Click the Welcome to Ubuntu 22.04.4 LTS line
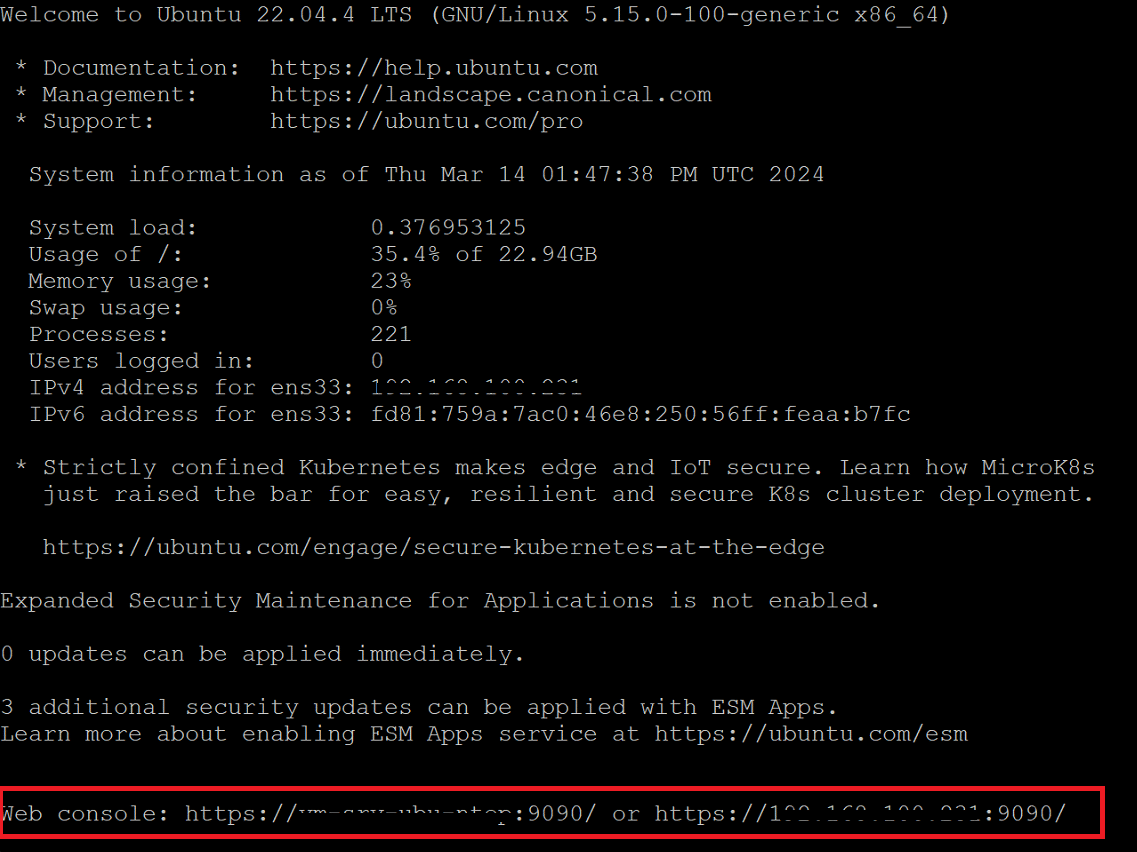 475,15
